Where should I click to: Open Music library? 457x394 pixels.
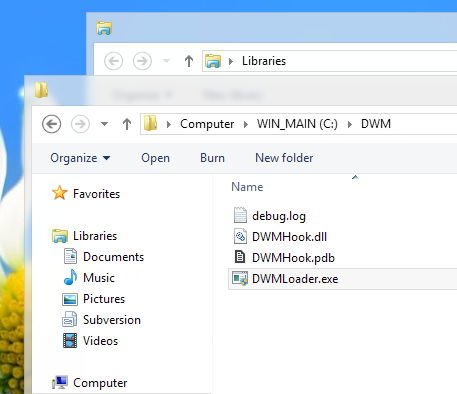tap(99, 278)
